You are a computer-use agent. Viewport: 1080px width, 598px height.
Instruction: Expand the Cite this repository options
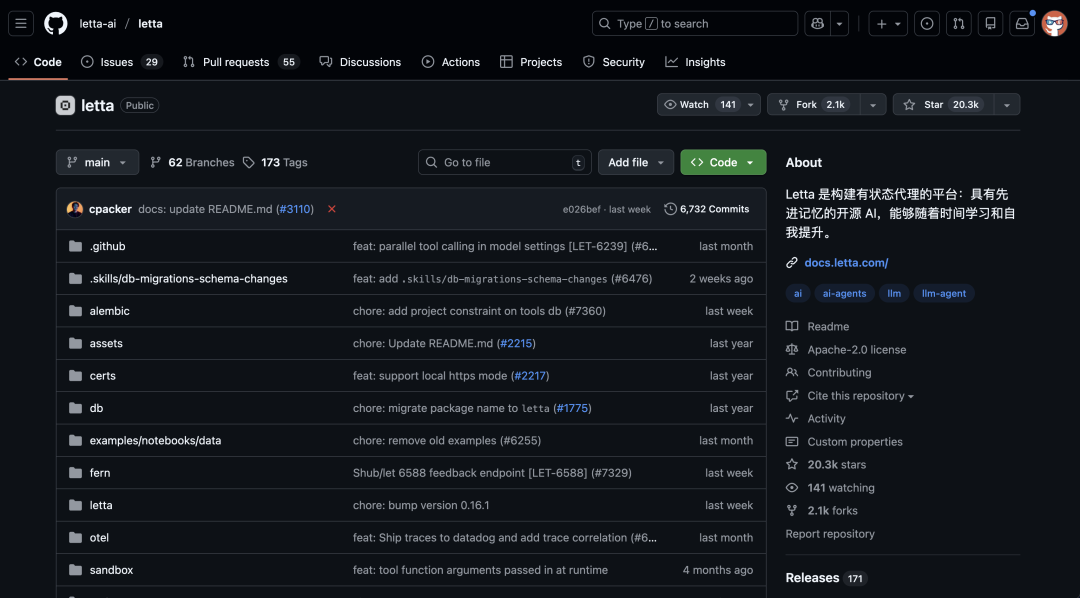click(849, 395)
